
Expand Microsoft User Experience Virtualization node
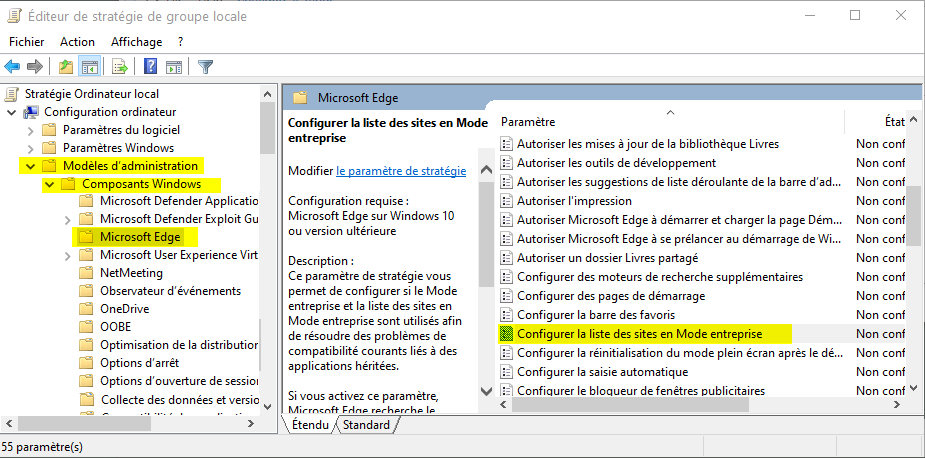click(x=68, y=256)
